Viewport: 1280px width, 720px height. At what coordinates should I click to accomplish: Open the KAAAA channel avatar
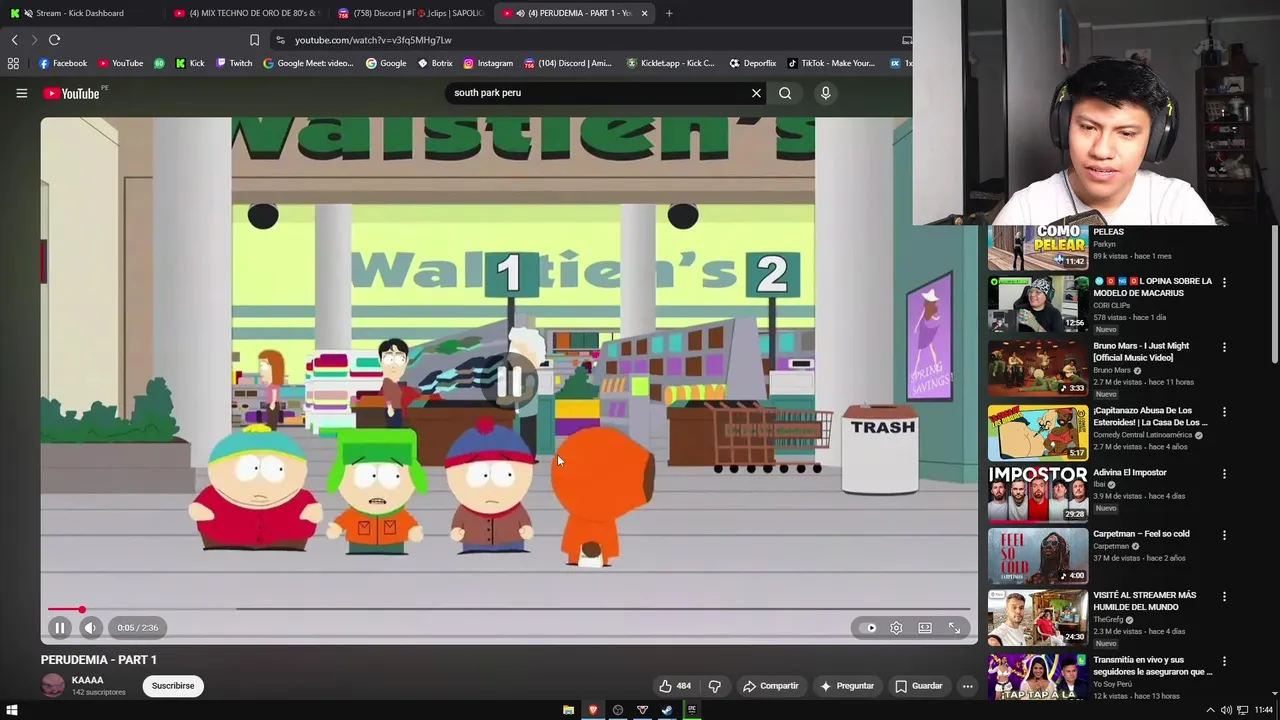[x=53, y=686]
